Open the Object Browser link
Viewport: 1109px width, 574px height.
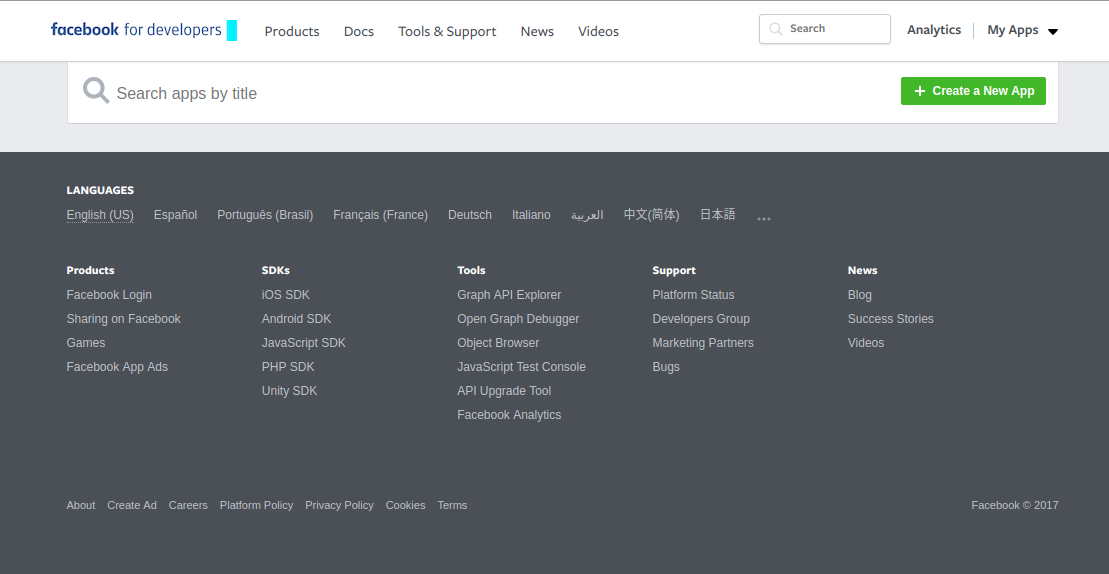click(499, 343)
